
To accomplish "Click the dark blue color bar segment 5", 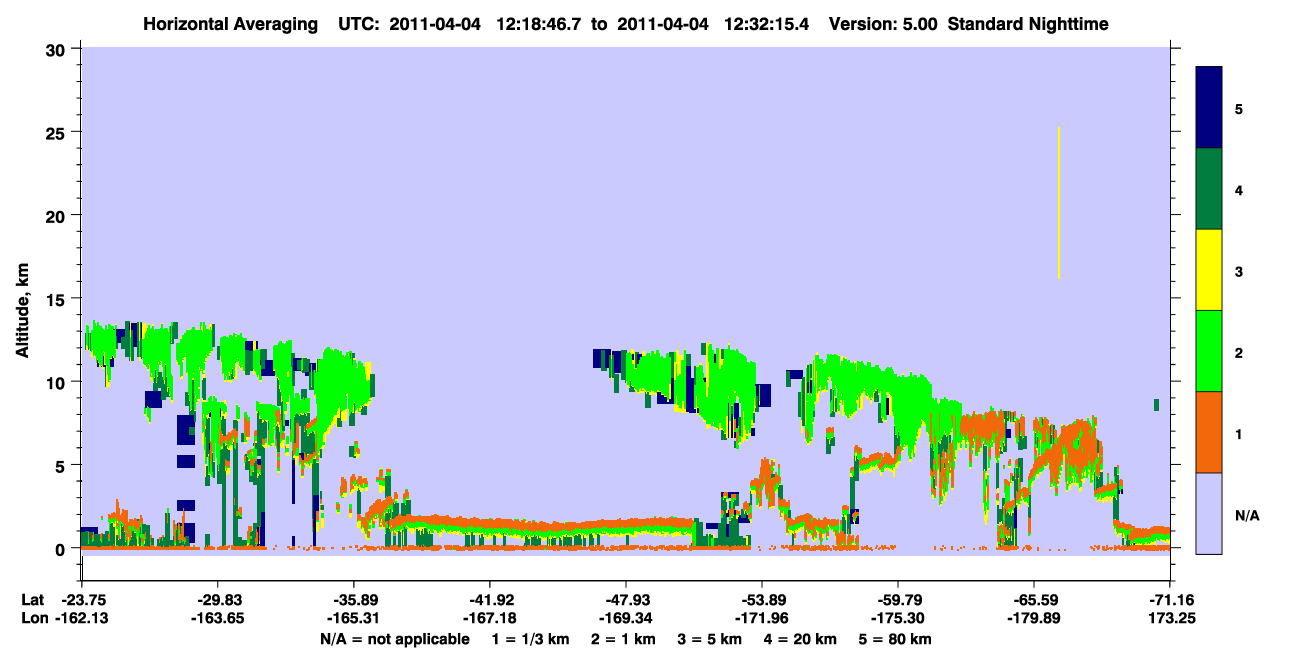I will [1209, 108].
